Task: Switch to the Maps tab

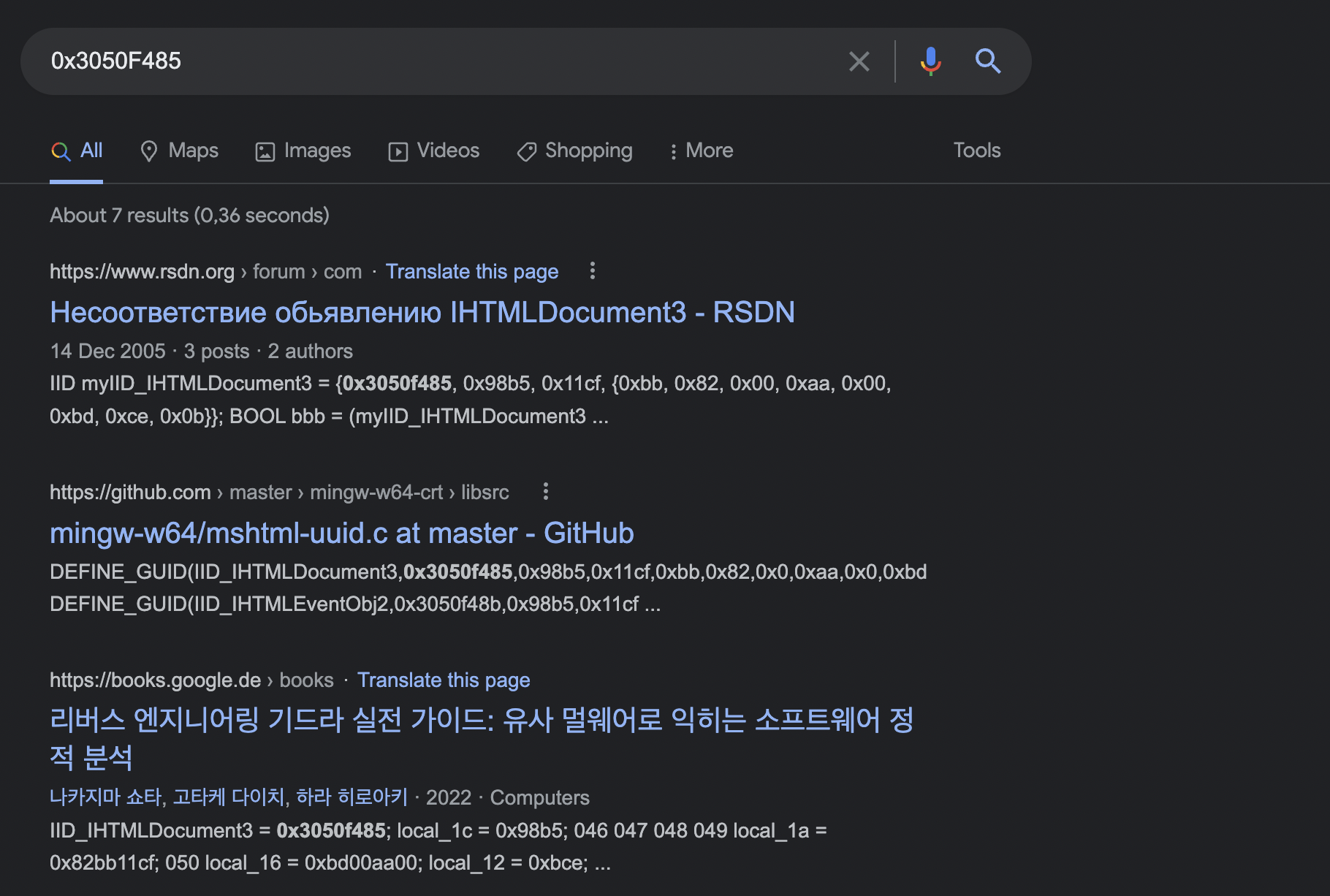Action: point(179,151)
